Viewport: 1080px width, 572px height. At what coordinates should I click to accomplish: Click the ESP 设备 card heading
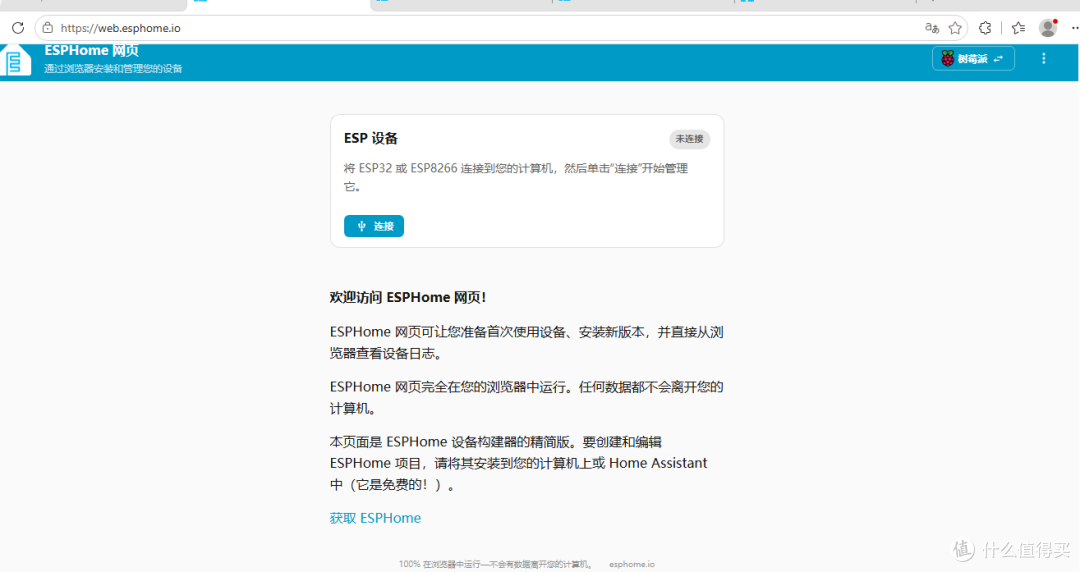point(371,139)
